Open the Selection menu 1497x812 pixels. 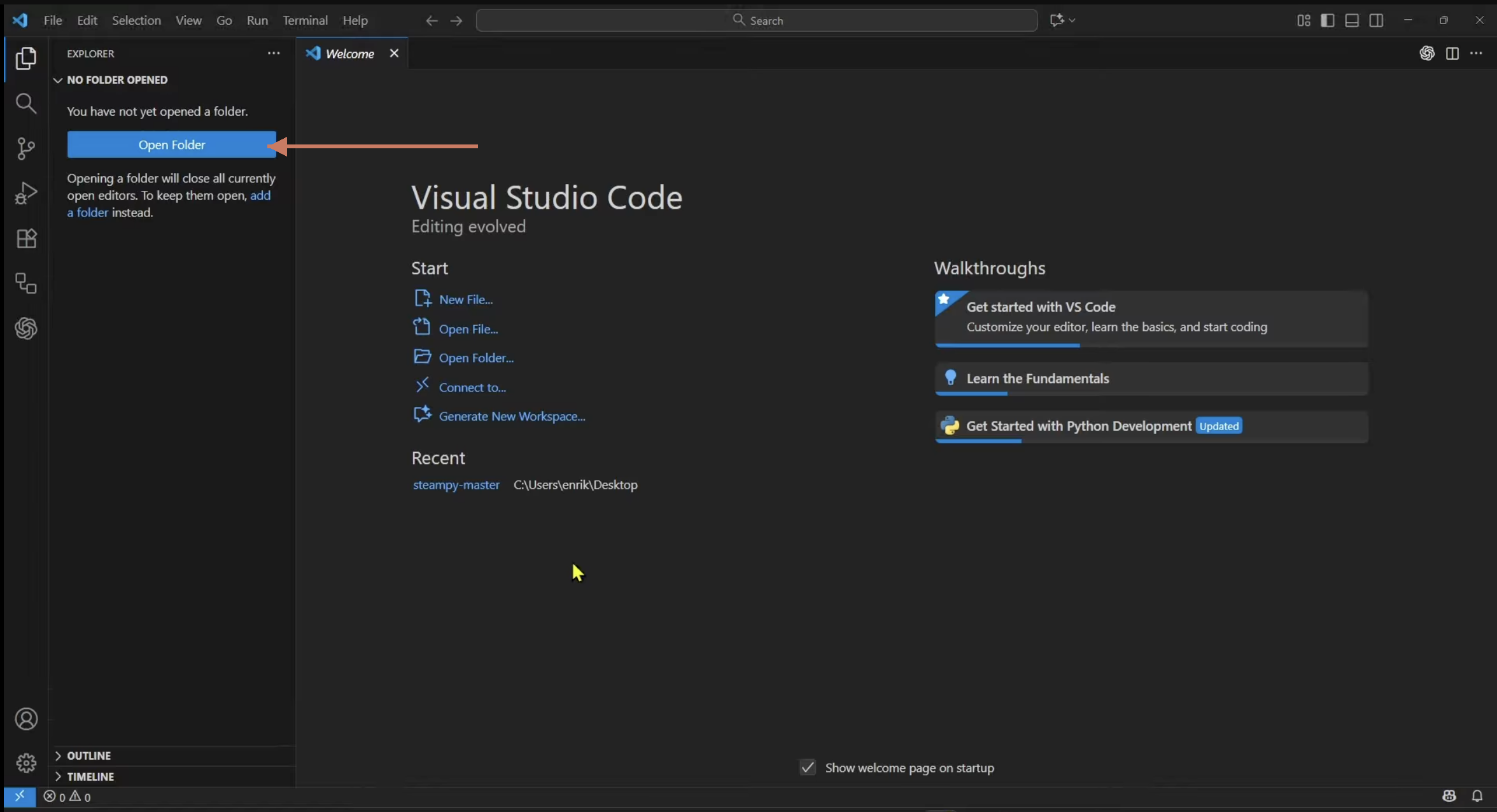click(136, 20)
